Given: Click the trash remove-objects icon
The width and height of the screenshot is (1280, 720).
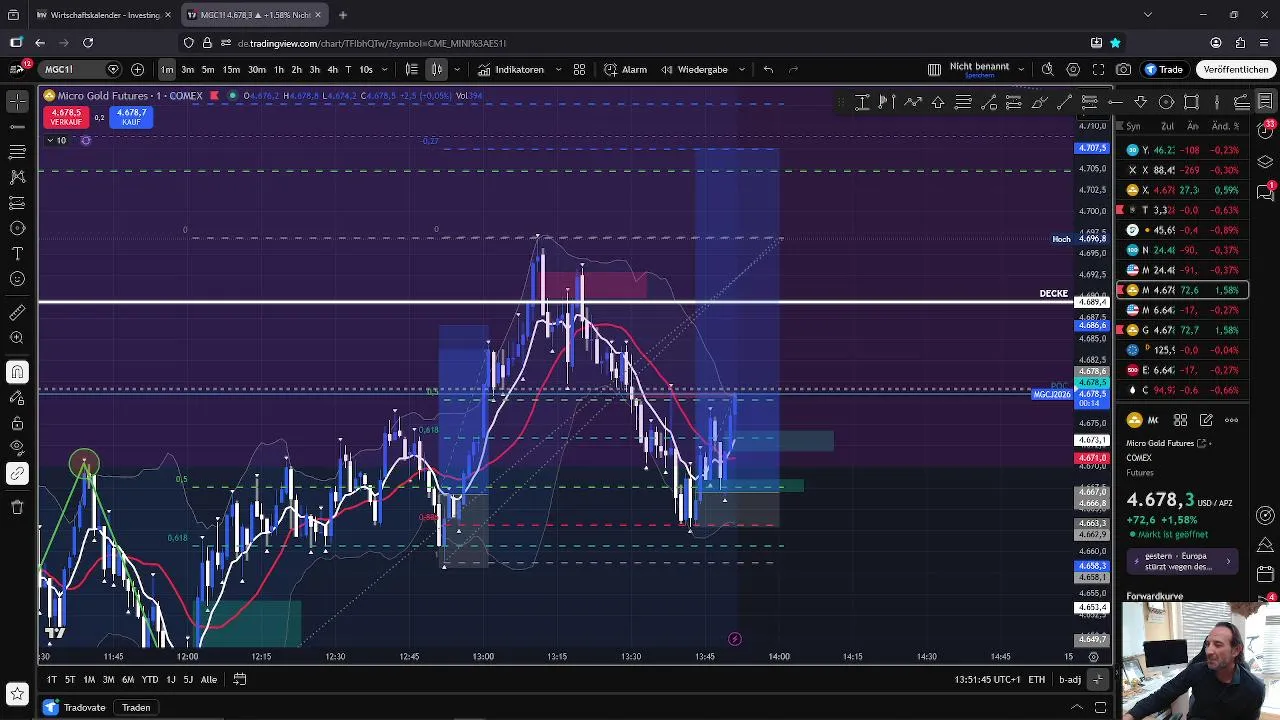Looking at the screenshot, I should (x=17, y=507).
